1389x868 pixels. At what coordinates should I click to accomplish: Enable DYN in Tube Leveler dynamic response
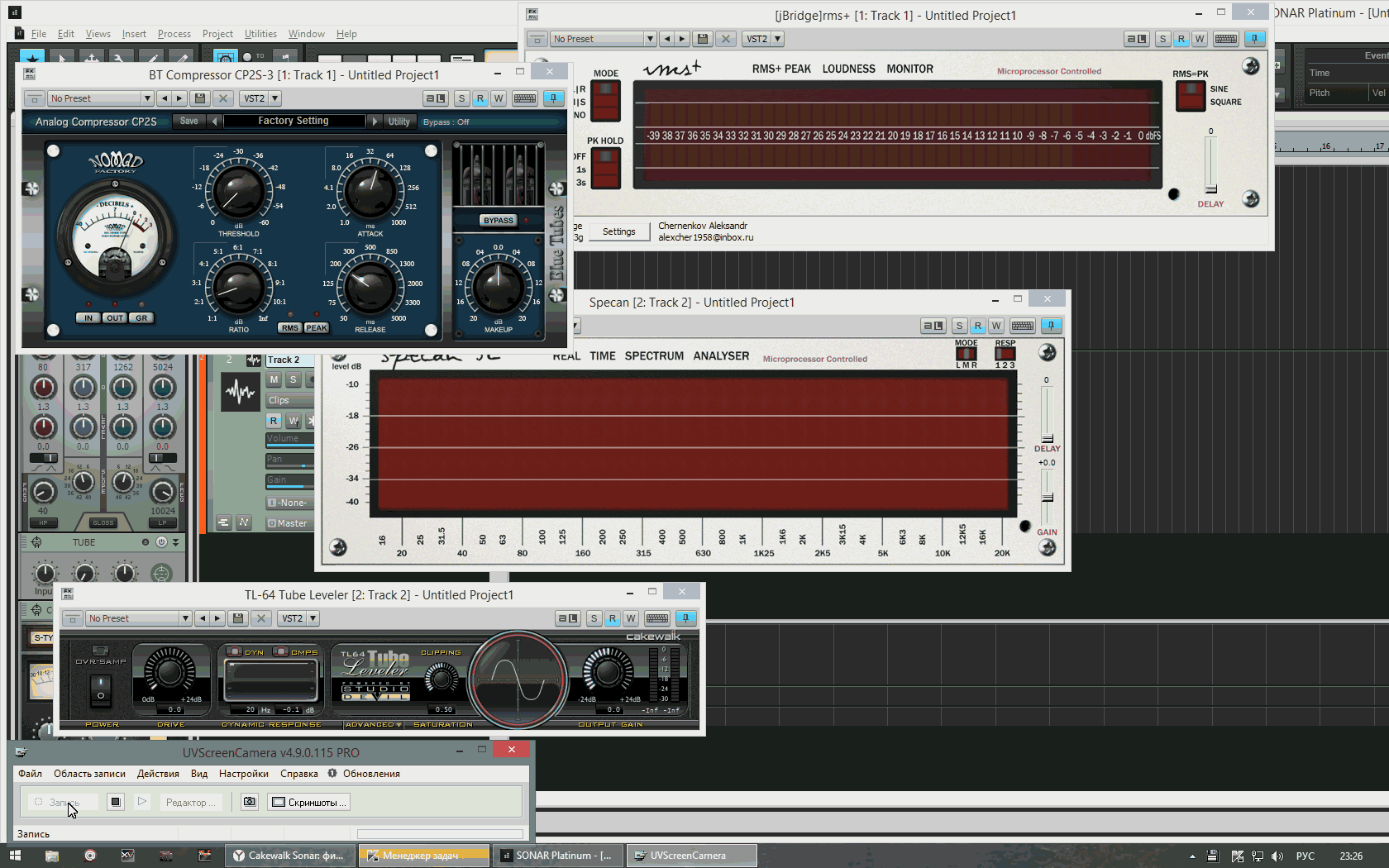click(235, 652)
